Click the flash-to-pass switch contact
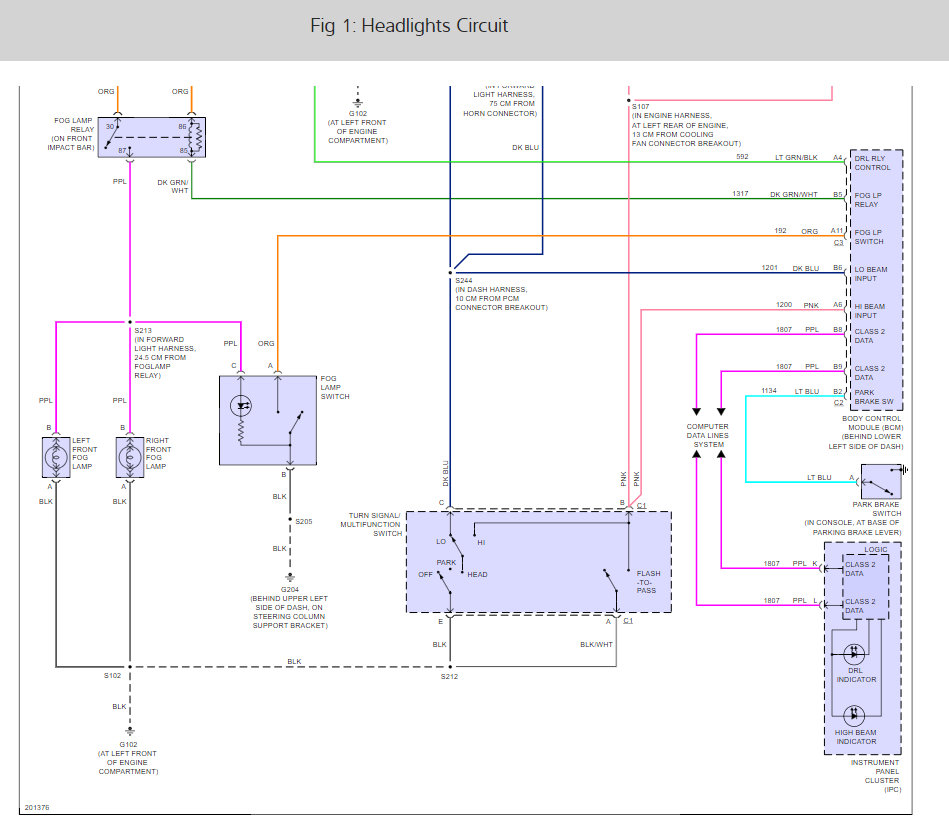Viewport: 949px width, 824px height. (612, 581)
